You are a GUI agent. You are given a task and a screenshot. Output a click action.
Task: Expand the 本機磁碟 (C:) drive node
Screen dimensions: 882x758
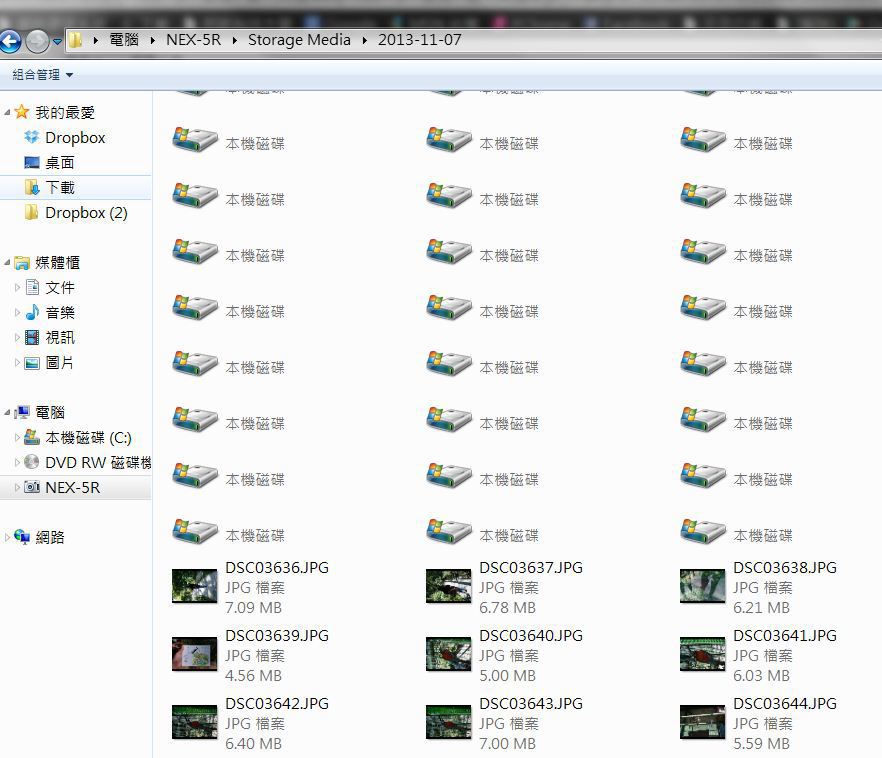(17, 438)
